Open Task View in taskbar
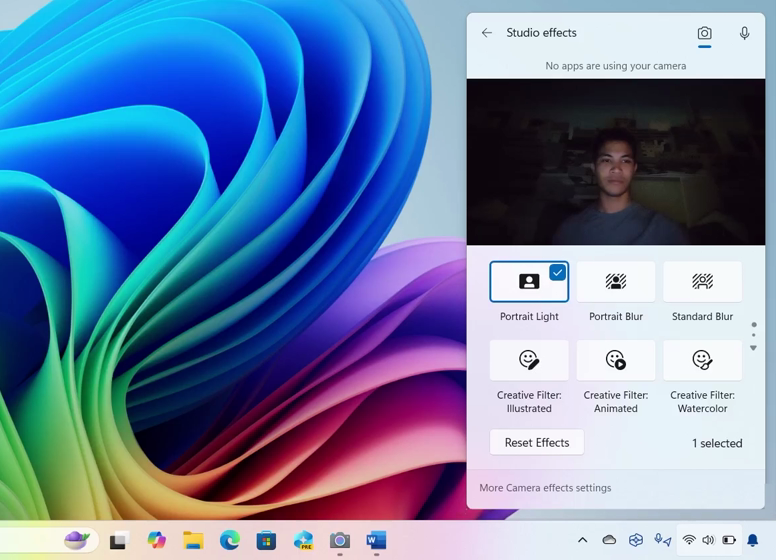 pos(119,540)
